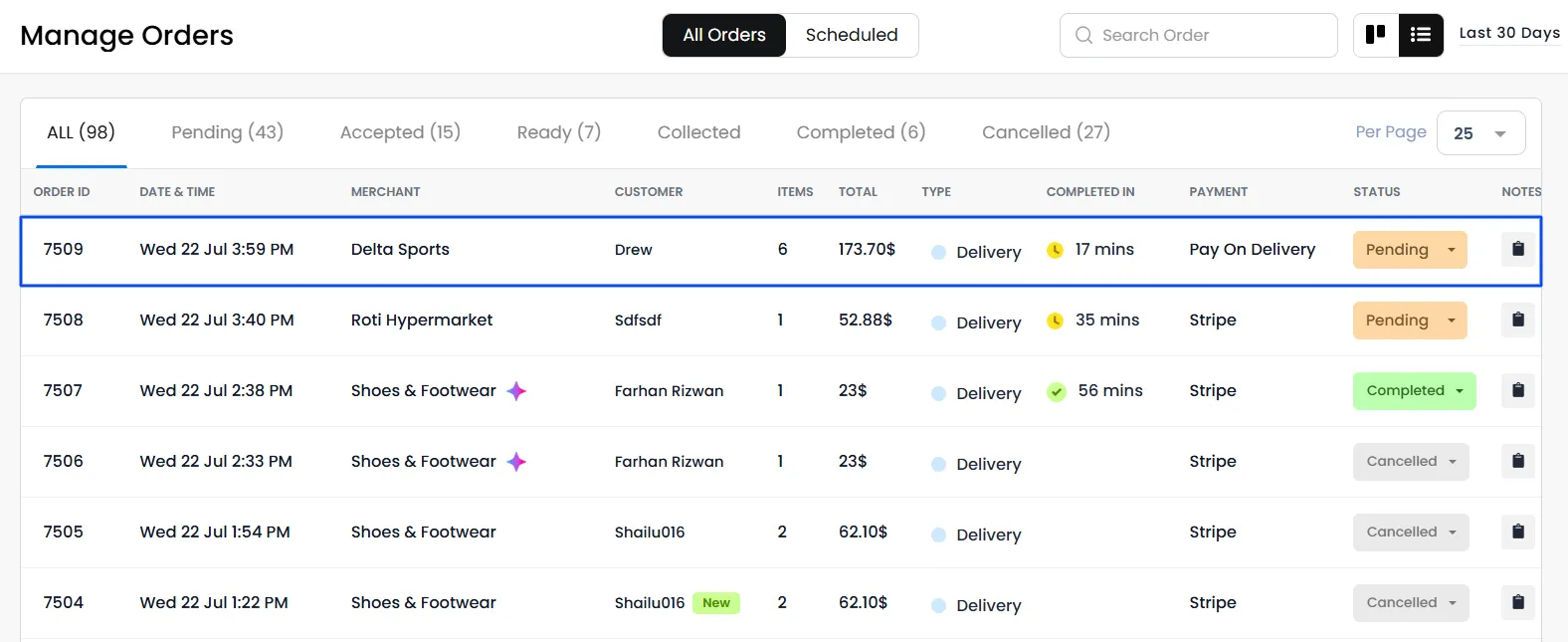1568x642 pixels.
Task: Open notes for order 7507
Action: pyautogui.click(x=1518, y=390)
